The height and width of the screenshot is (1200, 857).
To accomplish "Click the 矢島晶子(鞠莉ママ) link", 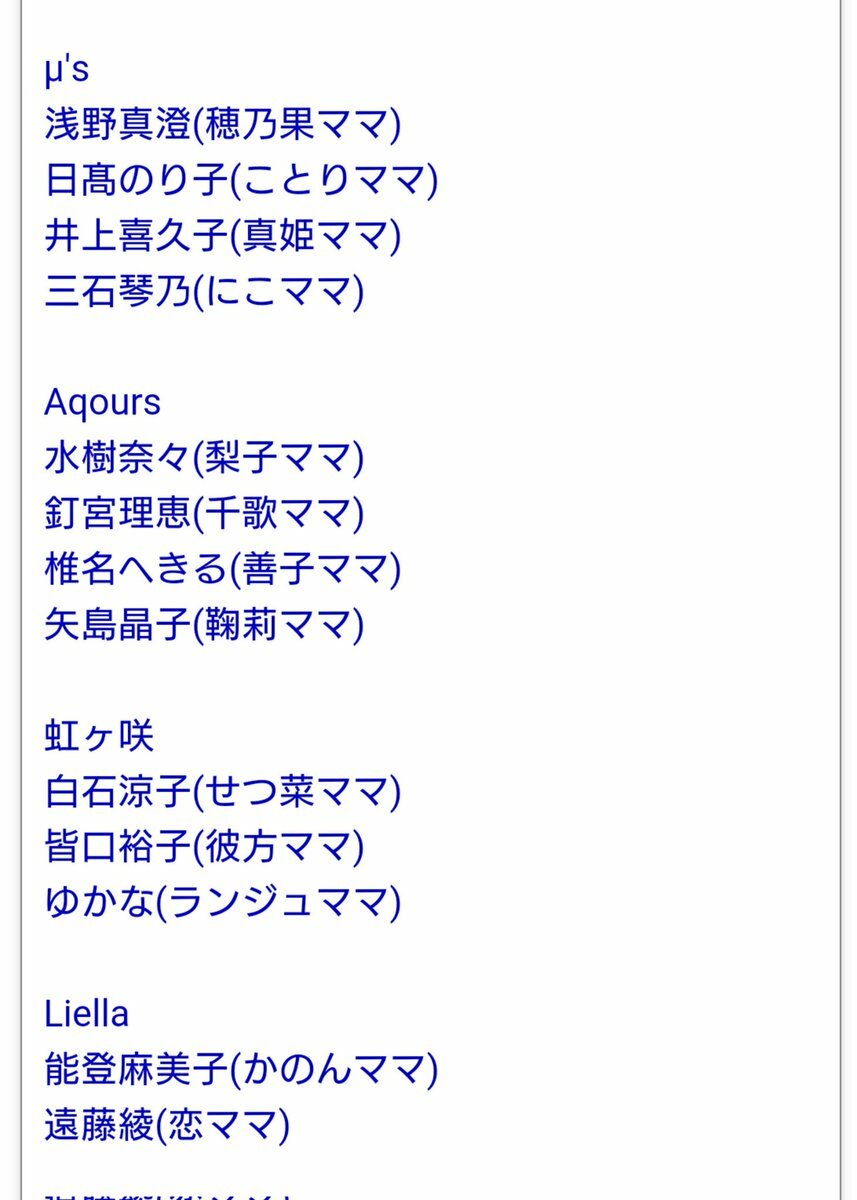I will tap(204, 626).
